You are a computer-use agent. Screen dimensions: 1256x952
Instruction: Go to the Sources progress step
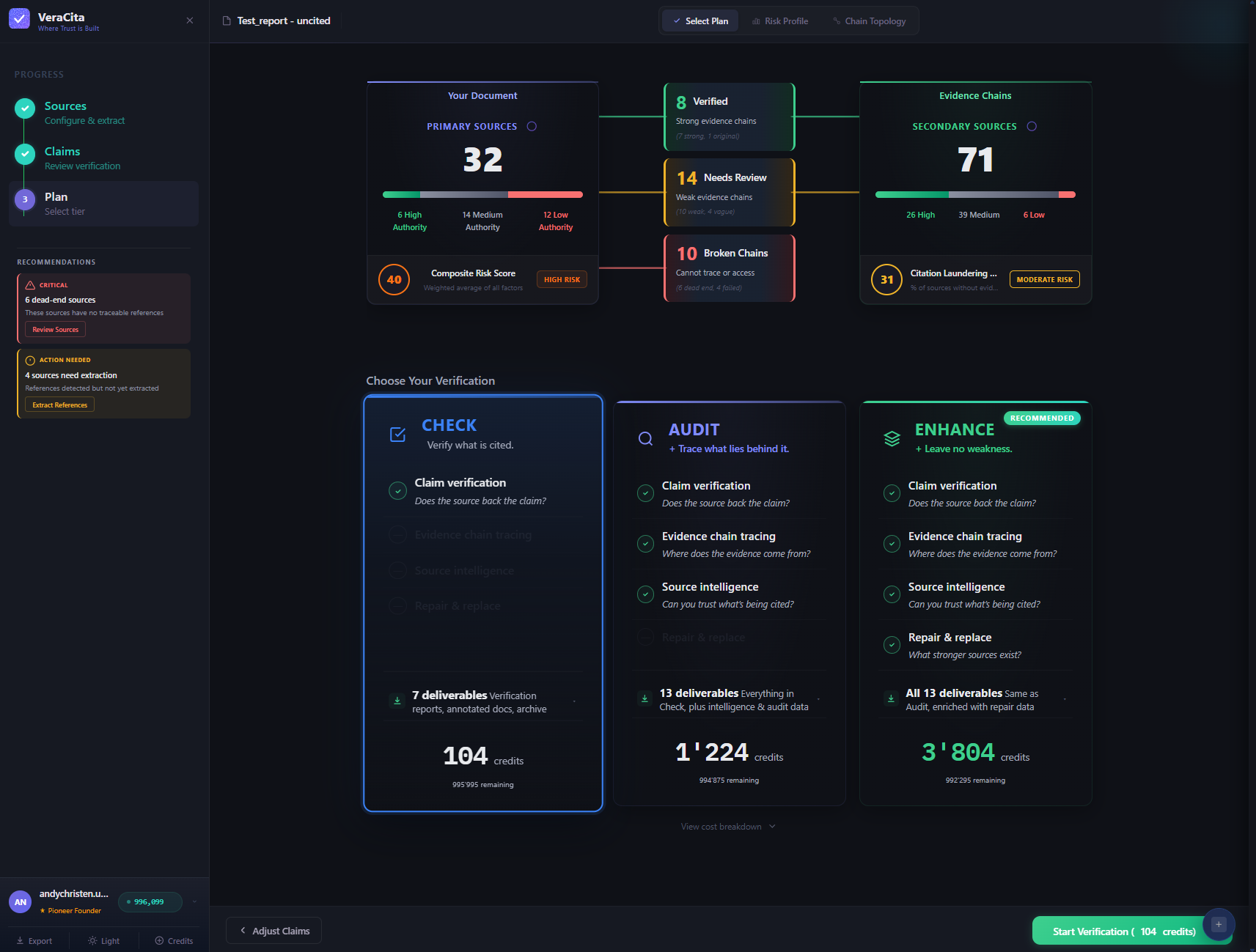[x=104, y=113]
